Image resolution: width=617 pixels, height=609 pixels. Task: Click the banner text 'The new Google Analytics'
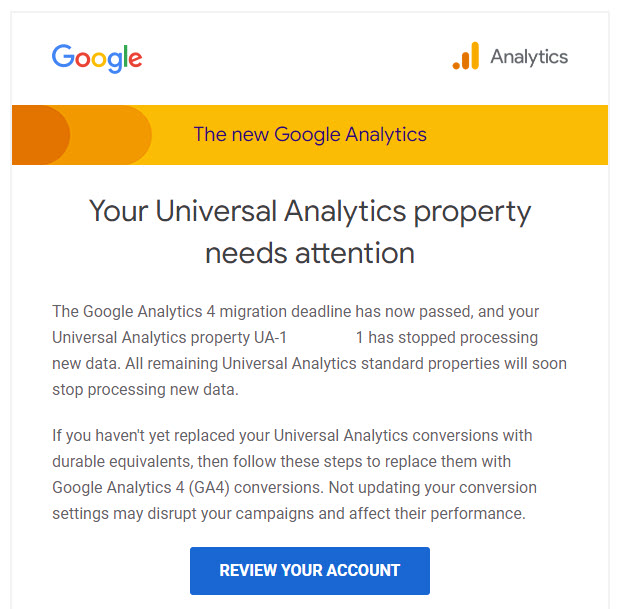310,135
